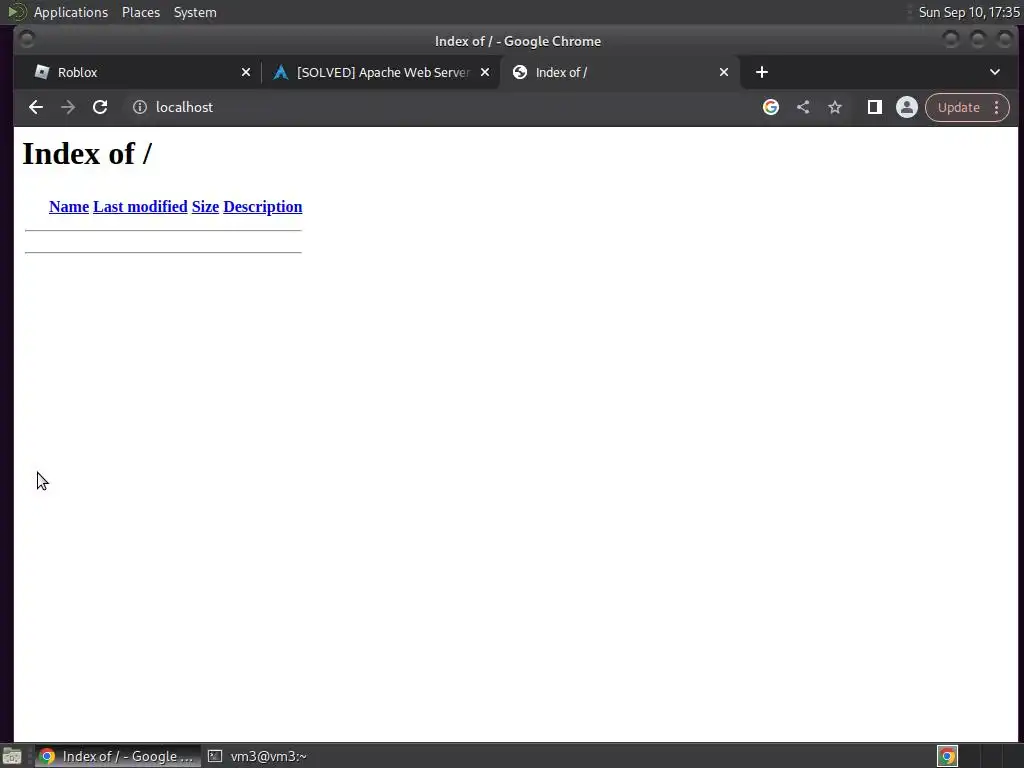Image resolution: width=1024 pixels, height=768 pixels.
Task: Open the System menu
Action: click(195, 12)
